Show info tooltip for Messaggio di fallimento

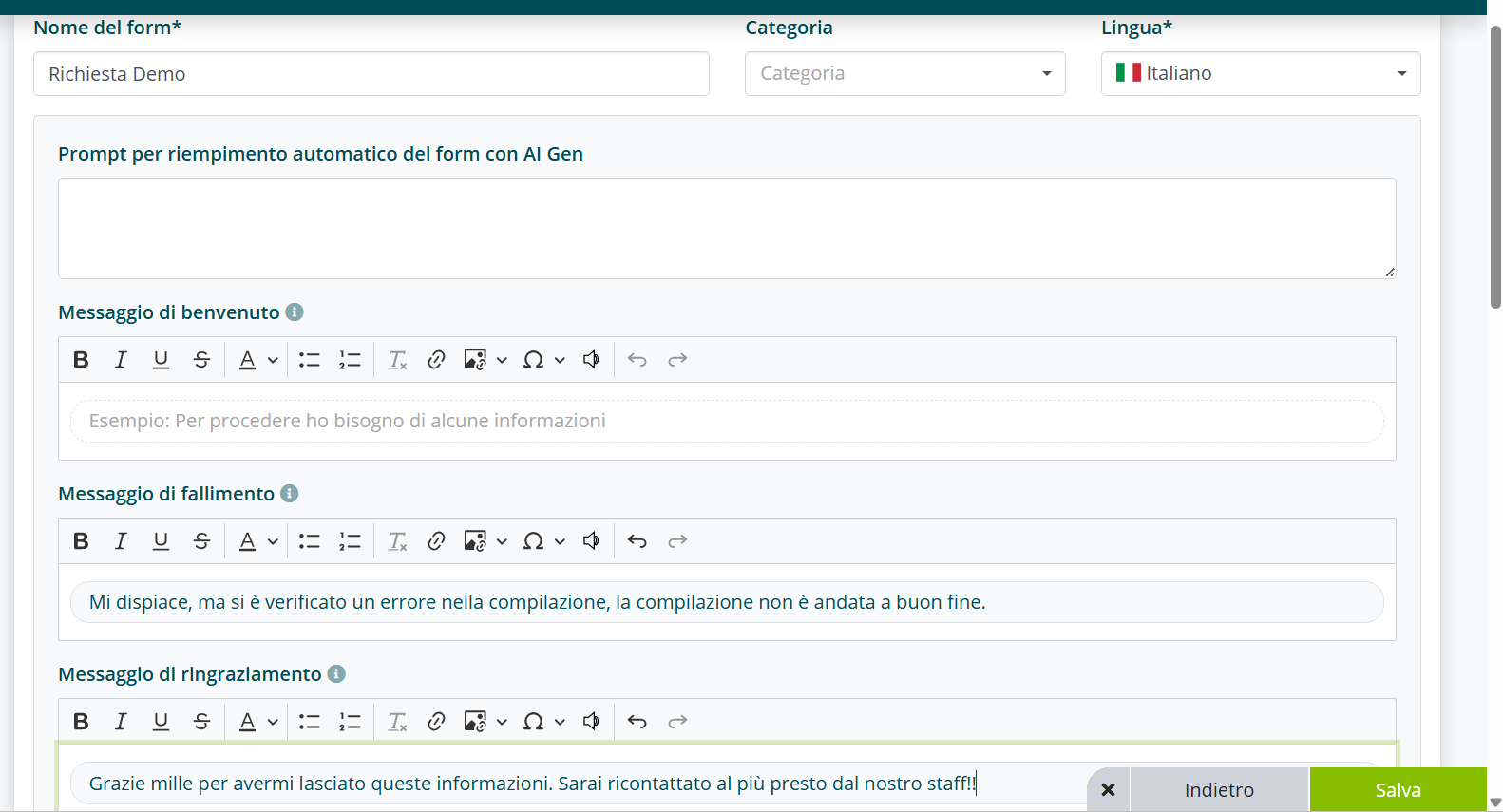[x=290, y=494]
